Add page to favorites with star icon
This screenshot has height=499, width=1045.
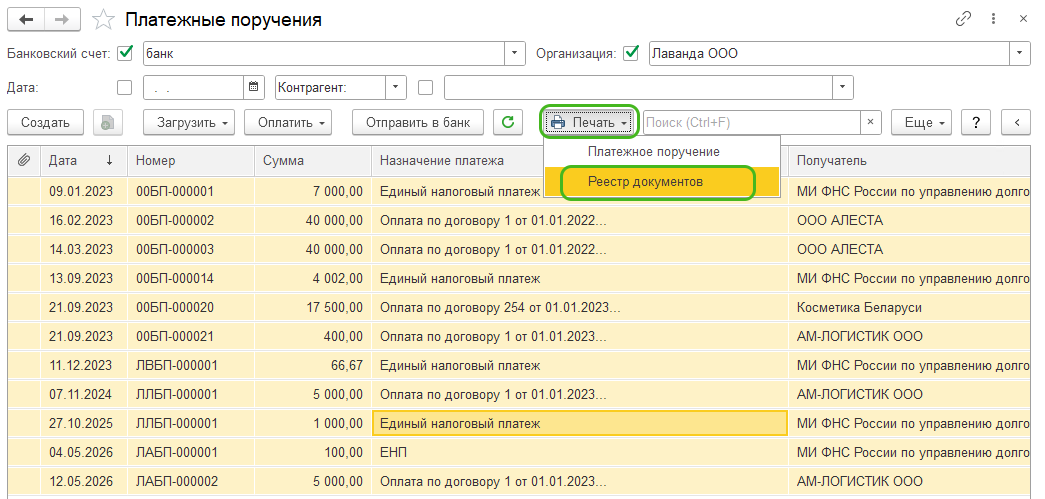[x=103, y=20]
